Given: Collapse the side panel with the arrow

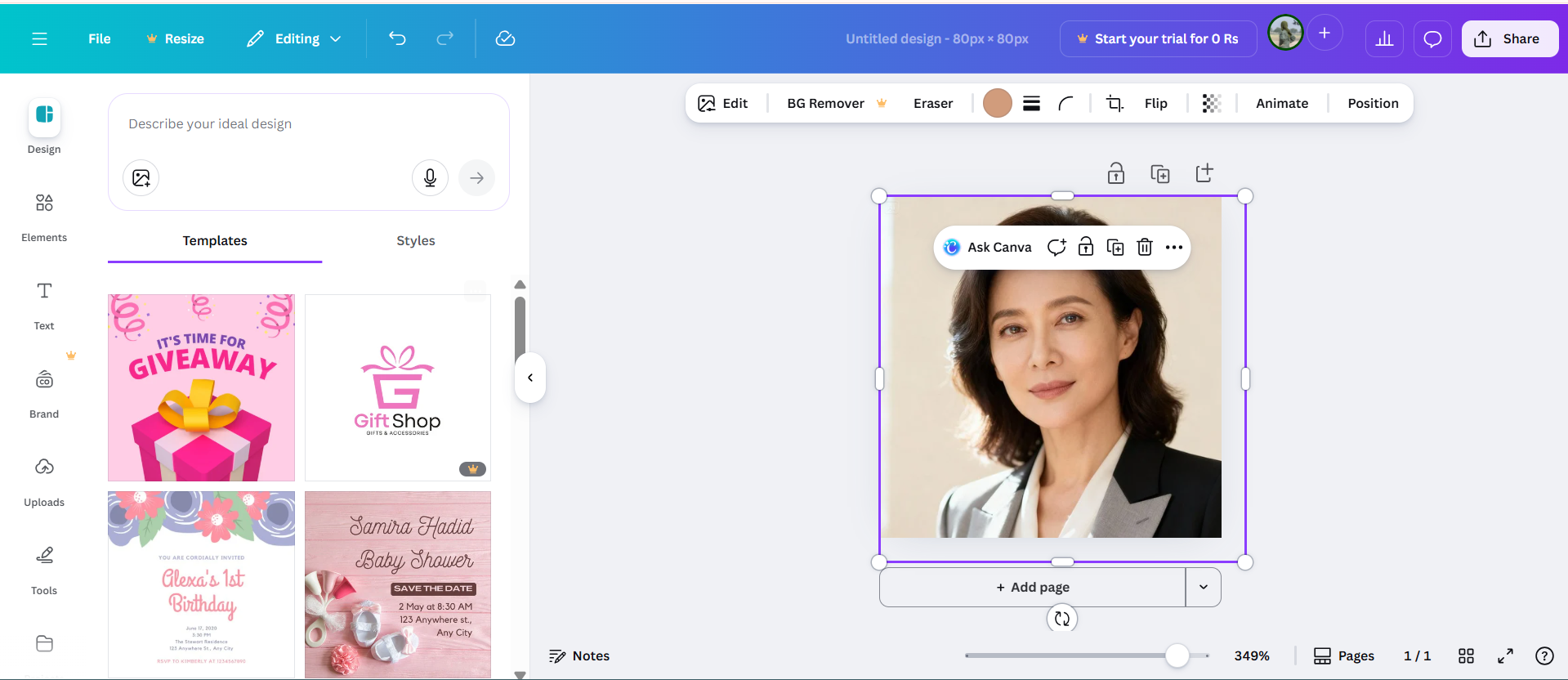Looking at the screenshot, I should click(530, 378).
